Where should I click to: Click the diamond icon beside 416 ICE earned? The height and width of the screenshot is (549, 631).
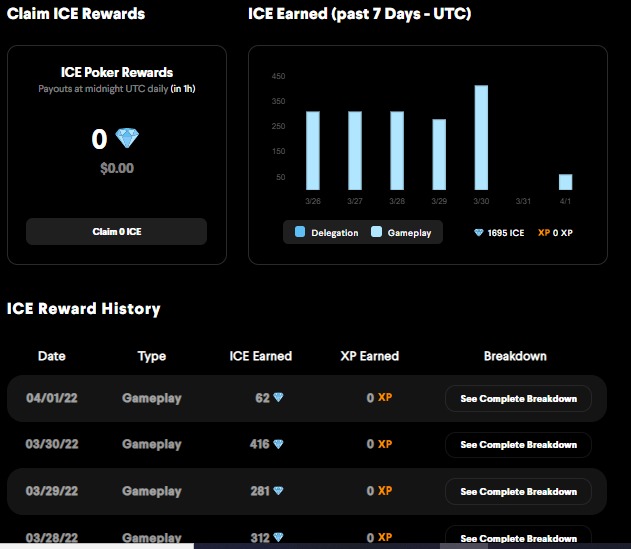point(278,444)
